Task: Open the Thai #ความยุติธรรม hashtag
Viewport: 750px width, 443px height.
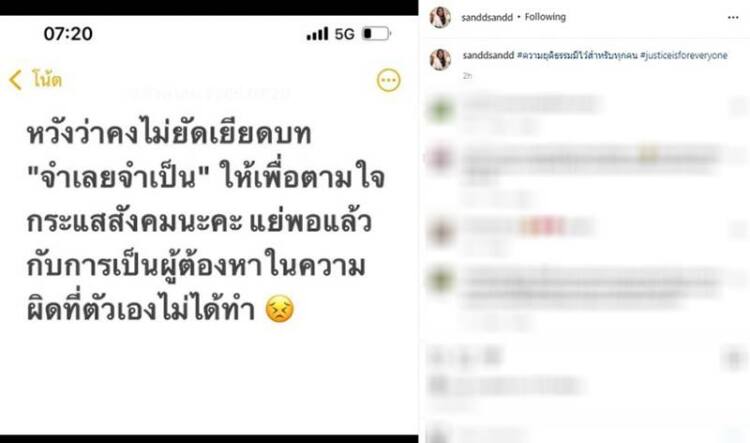Action: pos(577,55)
